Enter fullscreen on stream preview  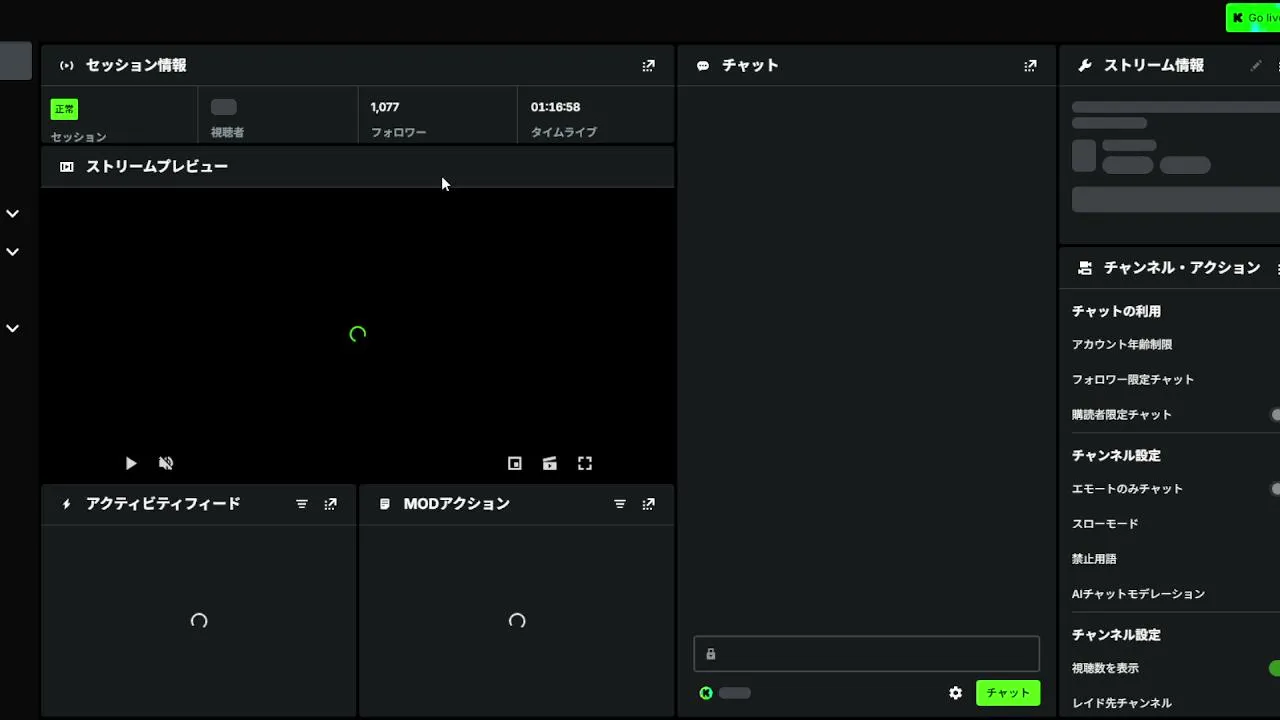point(585,463)
